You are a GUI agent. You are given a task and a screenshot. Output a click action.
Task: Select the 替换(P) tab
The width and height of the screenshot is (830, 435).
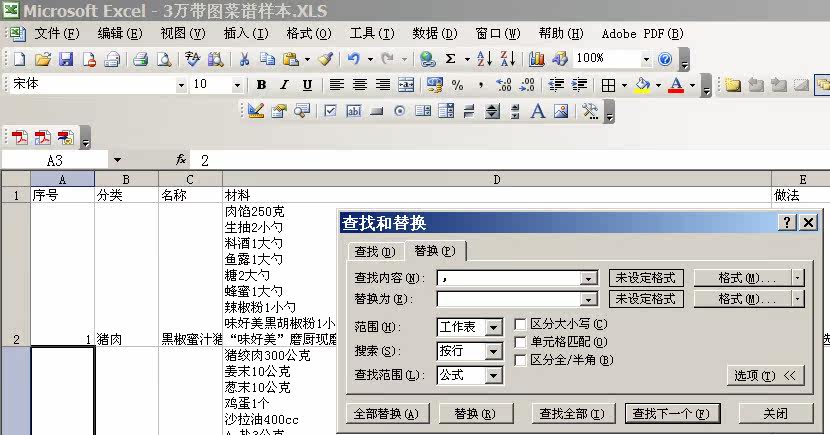click(x=435, y=250)
